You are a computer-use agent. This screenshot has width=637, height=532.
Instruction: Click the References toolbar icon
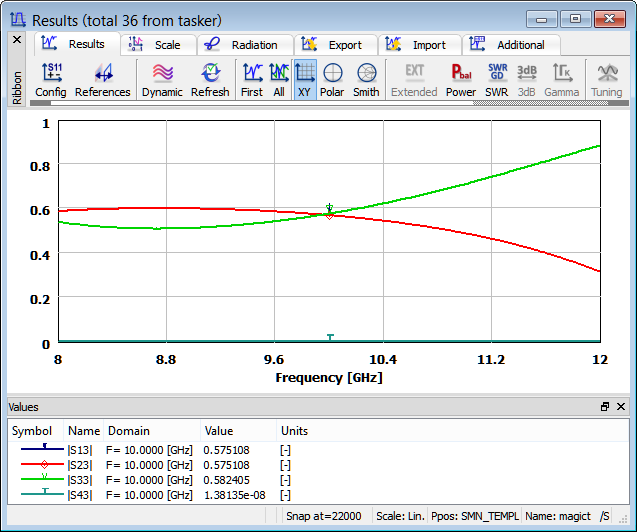click(x=102, y=79)
